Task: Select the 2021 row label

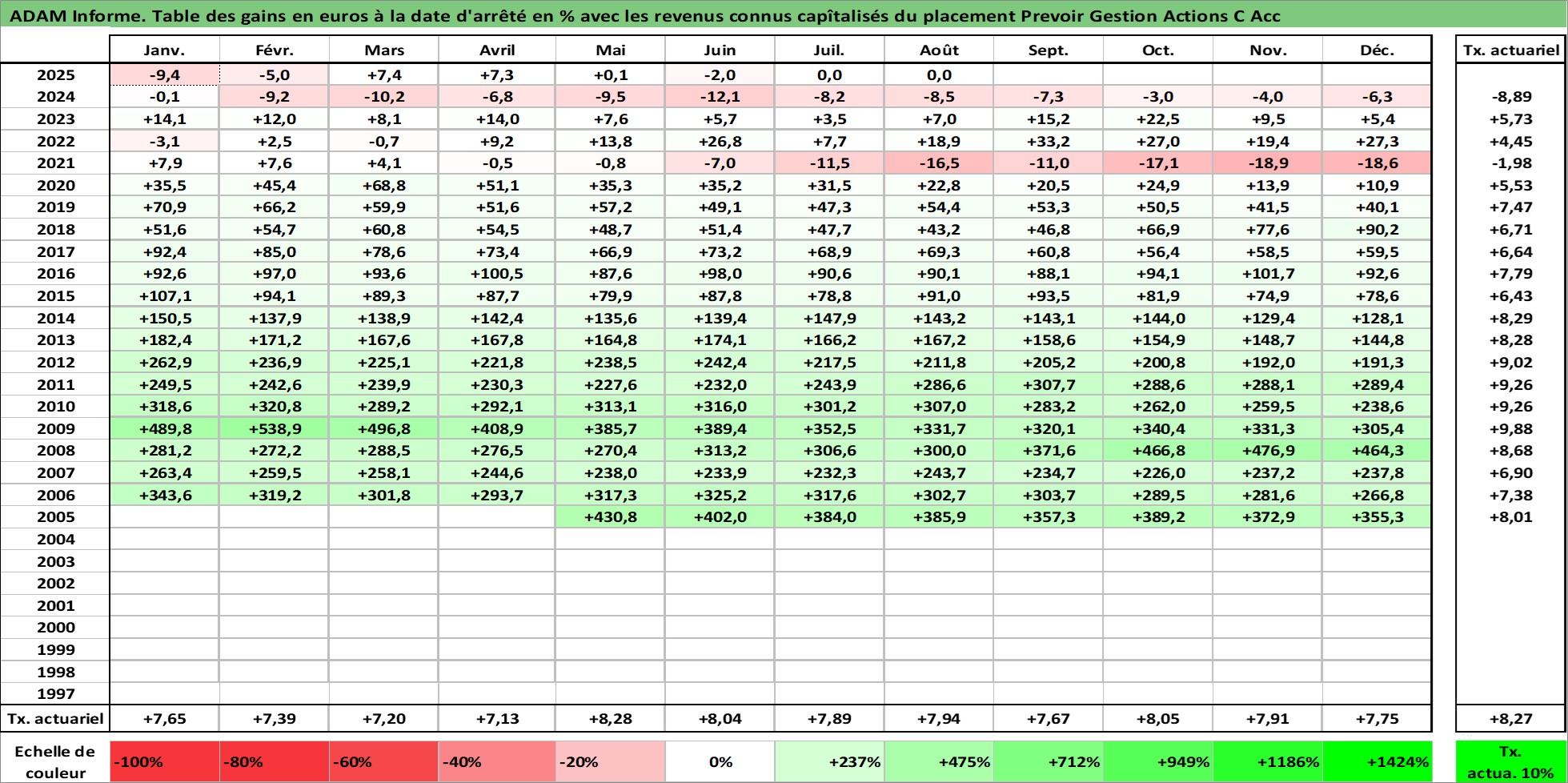Action: point(55,163)
